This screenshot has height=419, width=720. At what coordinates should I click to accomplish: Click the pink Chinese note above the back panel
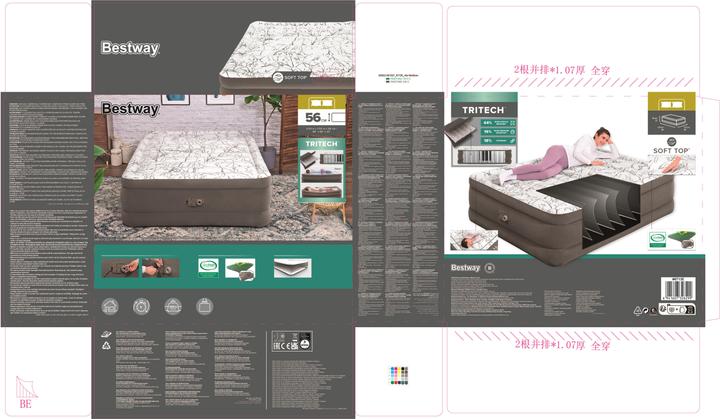tap(562, 70)
